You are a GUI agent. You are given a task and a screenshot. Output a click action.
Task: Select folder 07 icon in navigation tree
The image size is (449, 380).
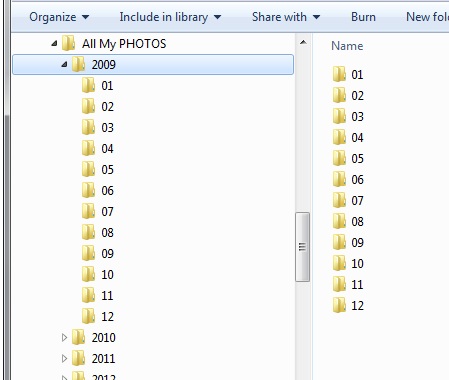89,211
